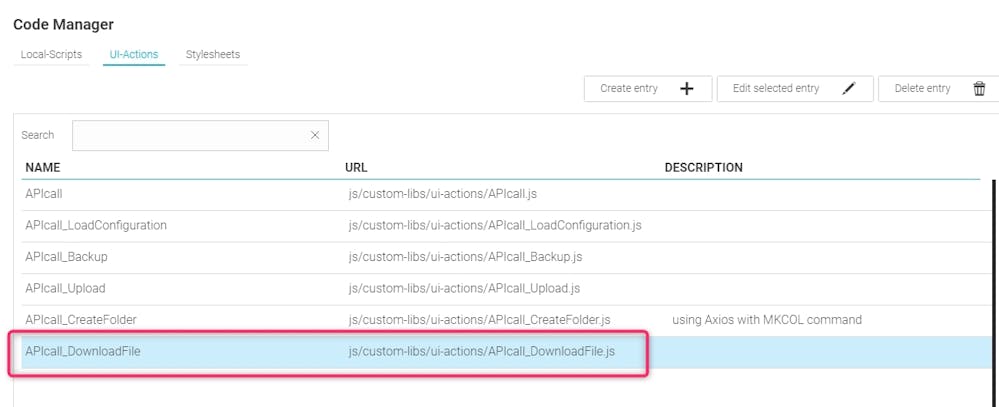Select the APIcall_CreateFolder entry
The height and width of the screenshot is (407, 999).
[x=81, y=320]
